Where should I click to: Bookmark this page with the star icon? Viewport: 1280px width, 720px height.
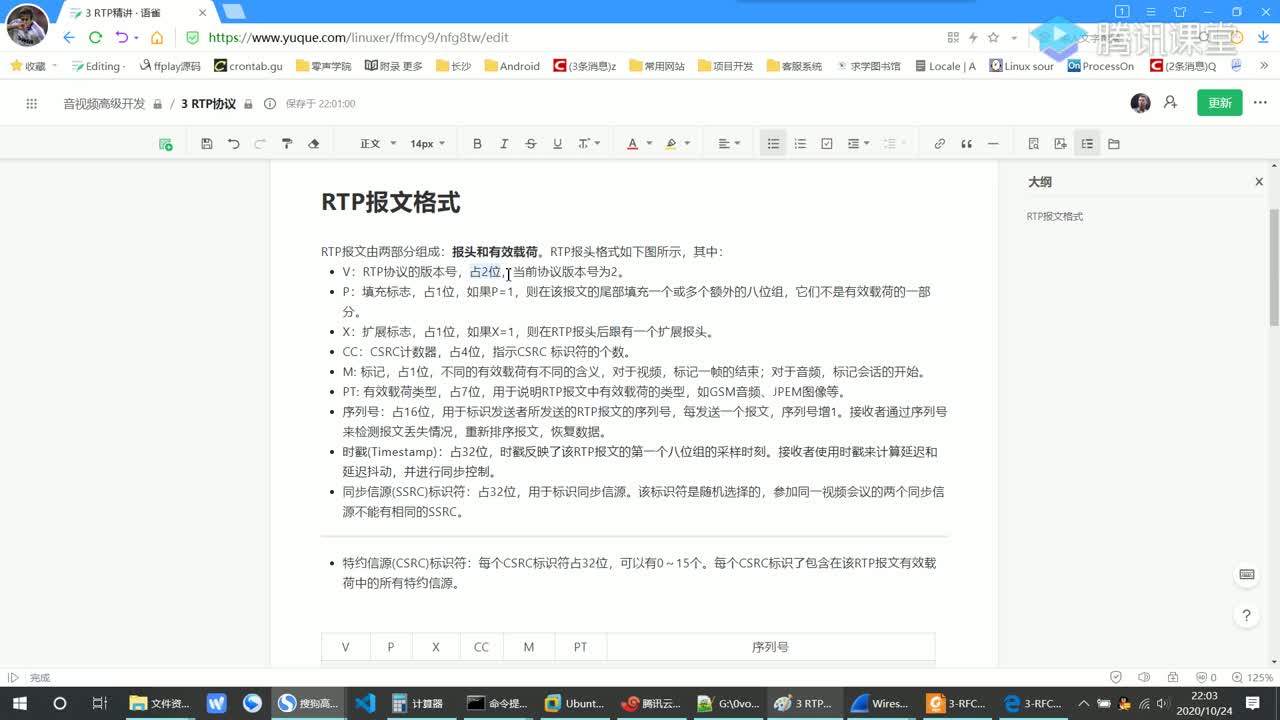click(x=993, y=37)
